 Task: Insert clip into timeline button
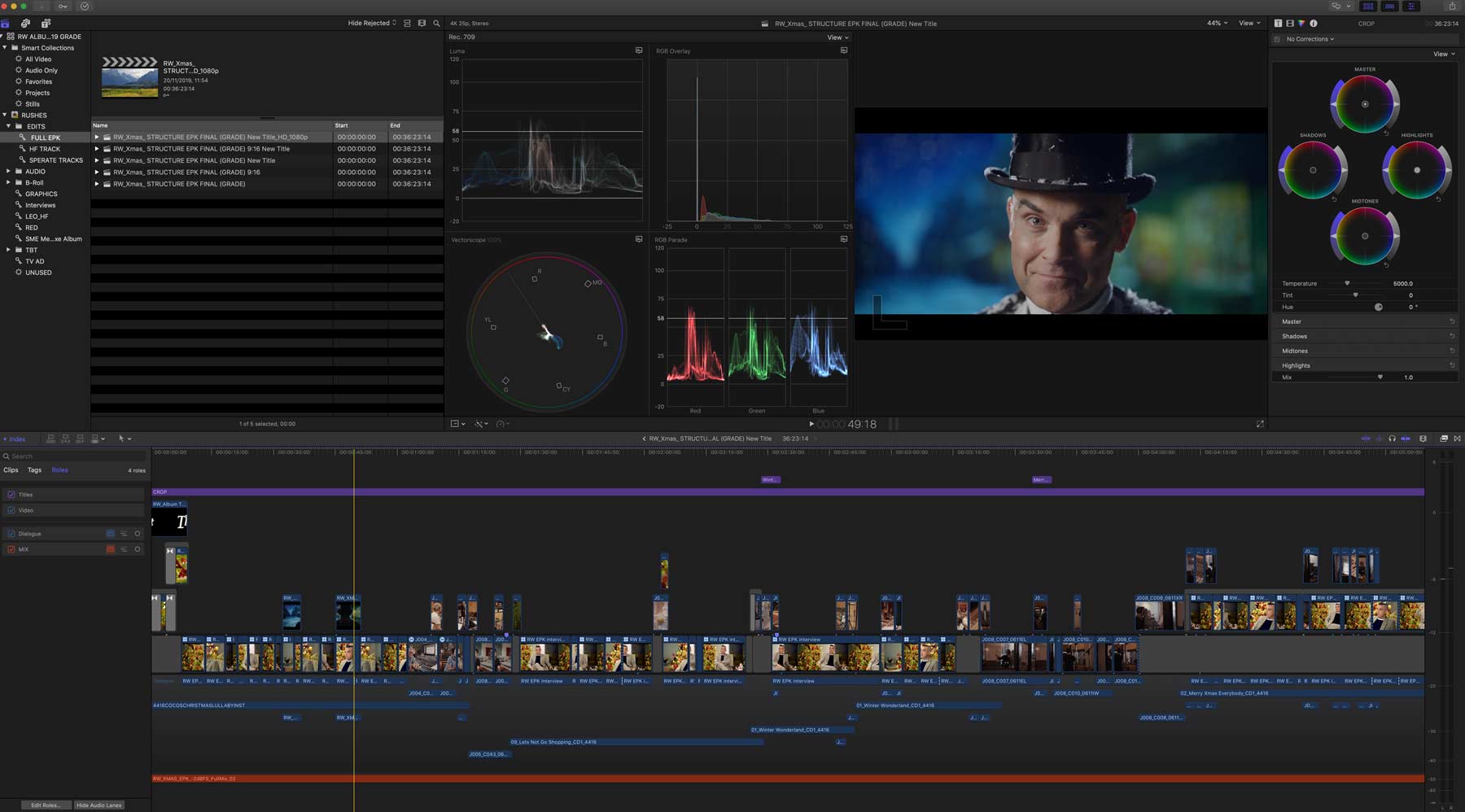tap(65, 439)
